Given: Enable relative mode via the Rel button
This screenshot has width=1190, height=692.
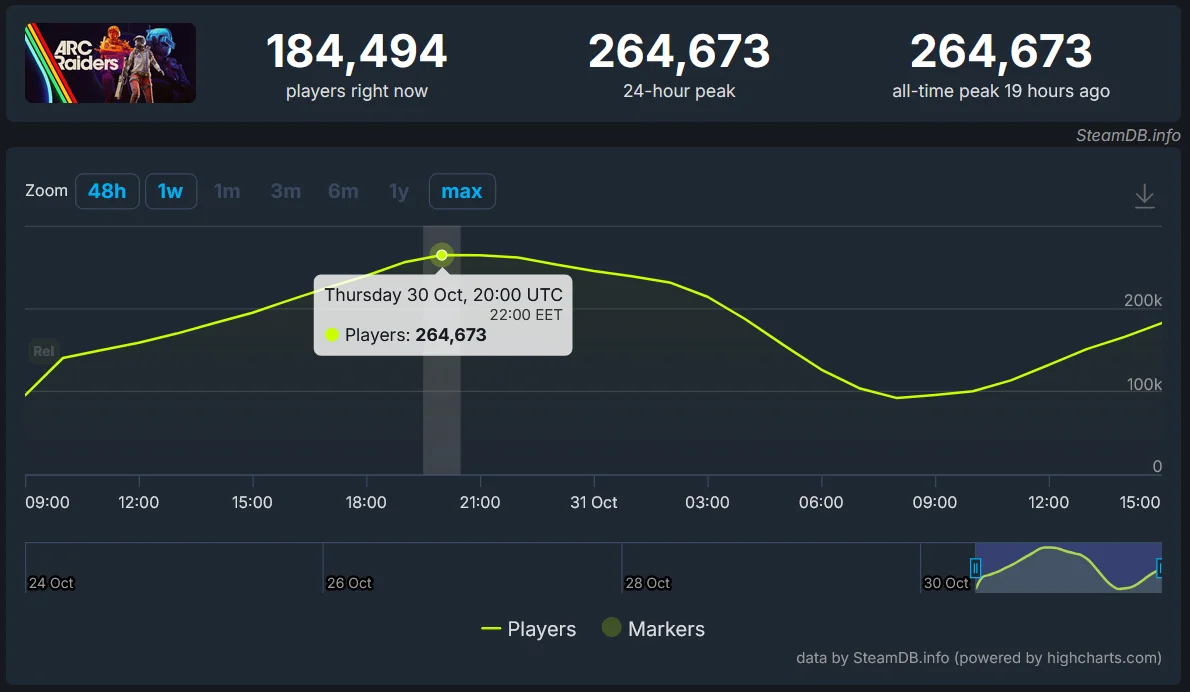Looking at the screenshot, I should tap(43, 350).
